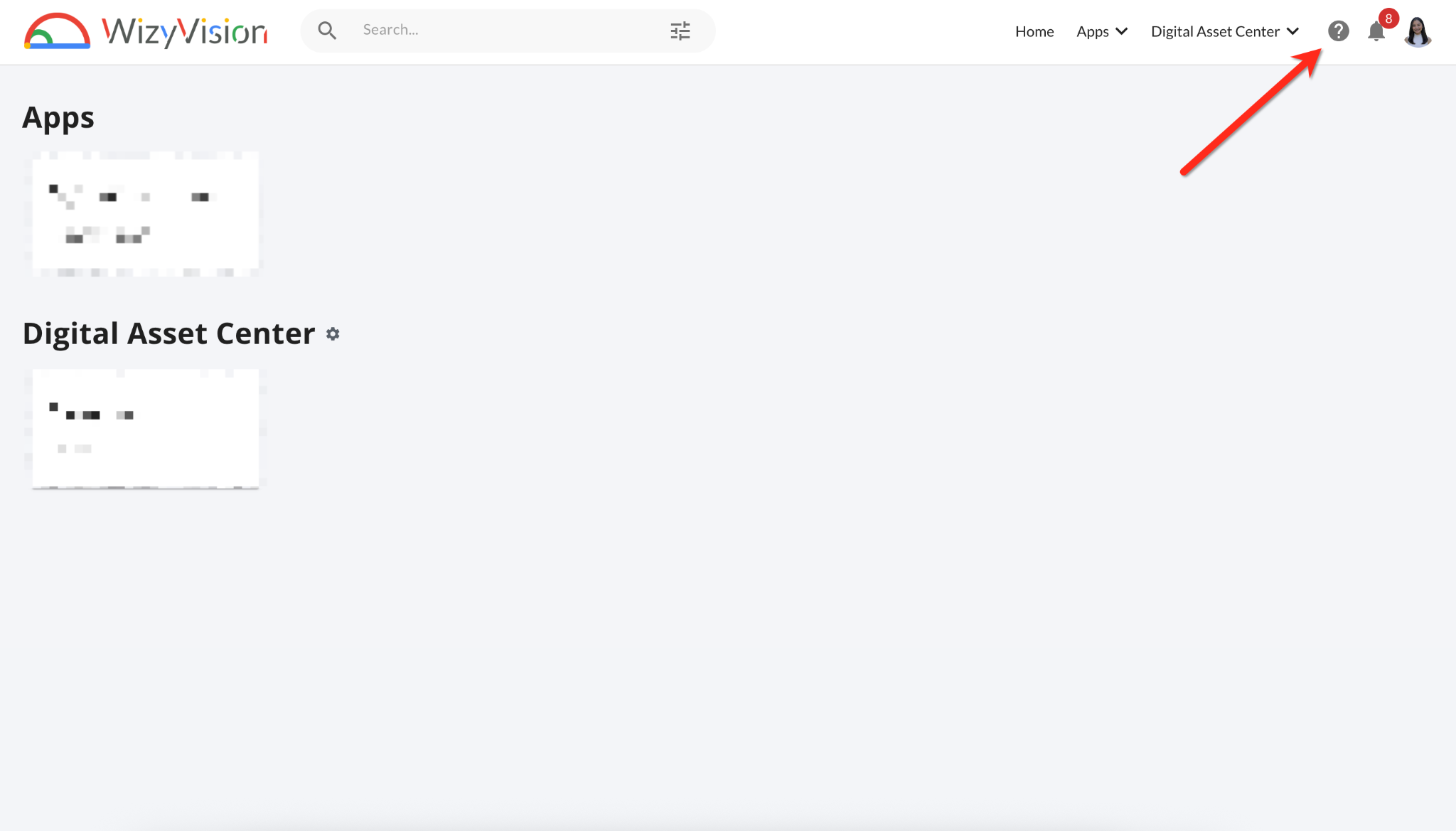Open the card under Digital Asset Center

pyautogui.click(x=146, y=429)
